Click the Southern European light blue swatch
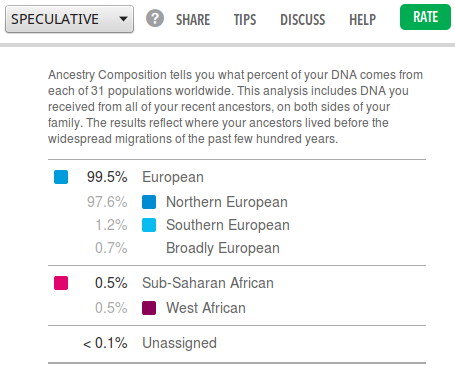Viewport: 455px width, 369px height. coord(149,225)
